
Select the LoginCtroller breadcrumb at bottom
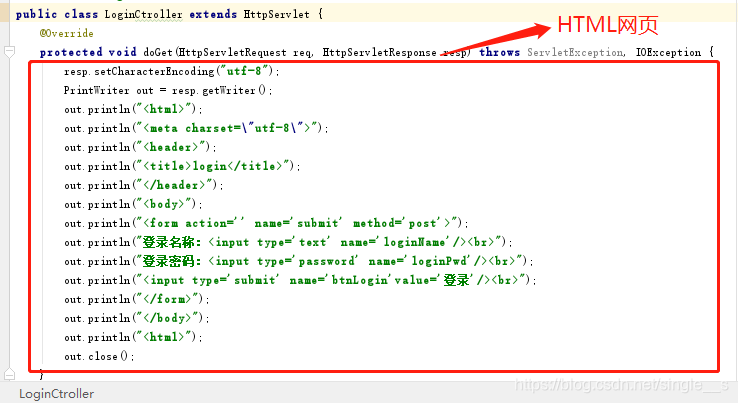pos(56,394)
